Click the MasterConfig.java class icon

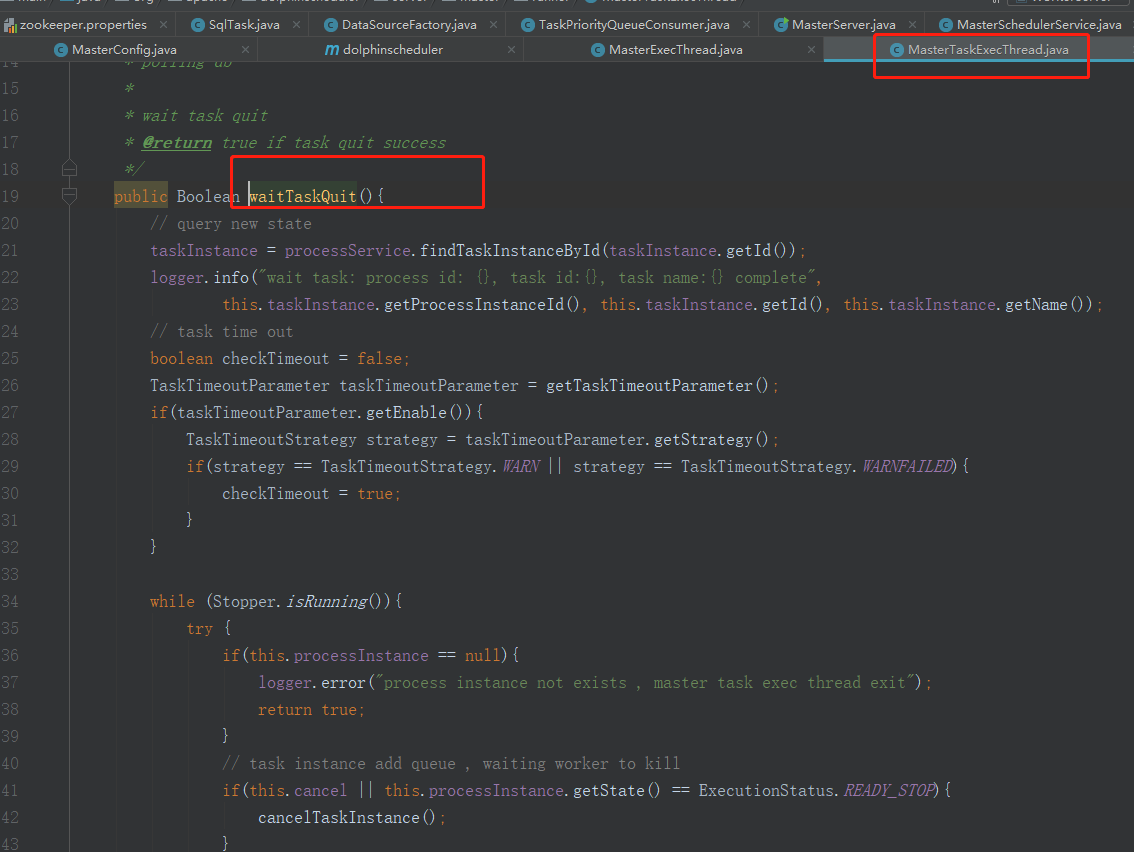(61, 50)
